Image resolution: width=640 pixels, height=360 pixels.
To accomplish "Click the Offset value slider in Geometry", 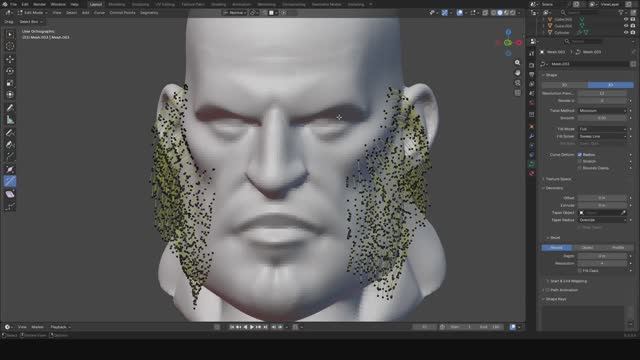I will pyautogui.click(x=602, y=198).
